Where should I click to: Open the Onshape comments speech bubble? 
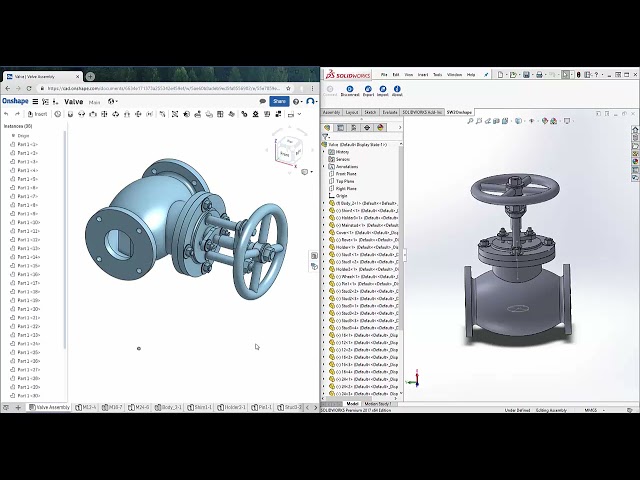(x=263, y=101)
